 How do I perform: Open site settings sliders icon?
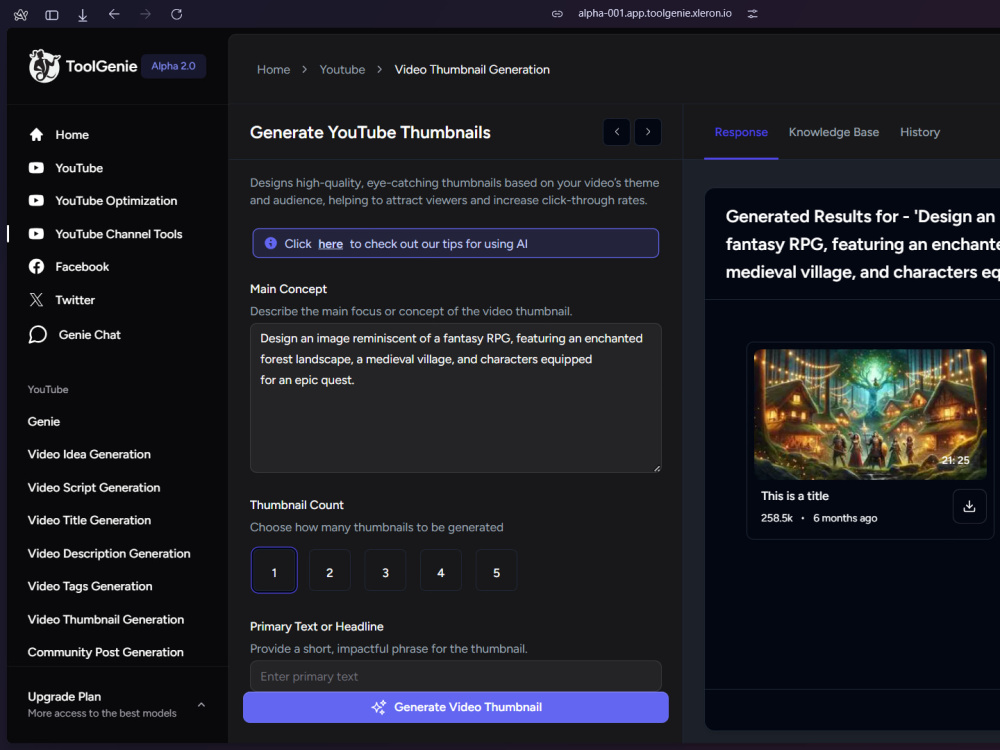click(x=753, y=13)
